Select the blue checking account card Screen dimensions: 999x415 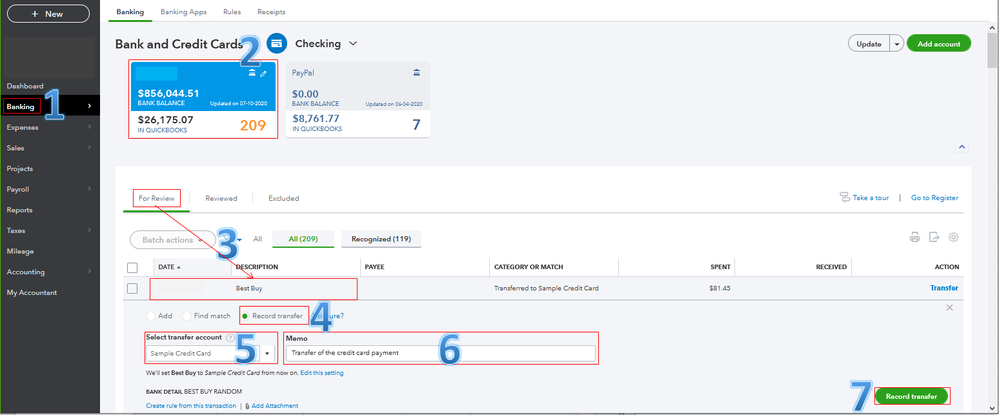click(x=203, y=99)
